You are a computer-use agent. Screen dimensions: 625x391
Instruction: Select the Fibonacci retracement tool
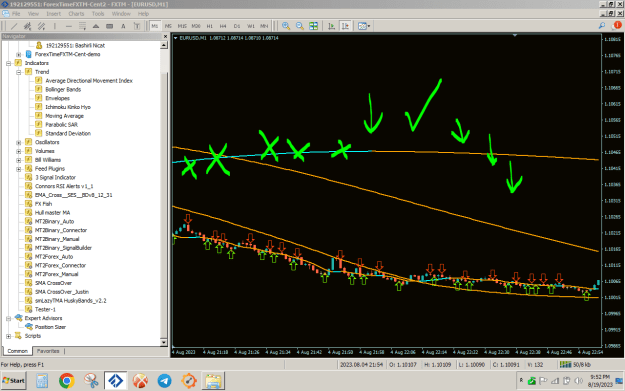(82, 26)
